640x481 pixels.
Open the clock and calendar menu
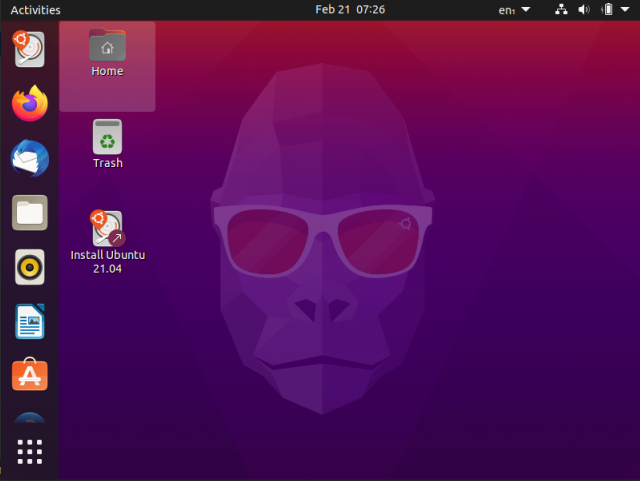click(x=350, y=9)
